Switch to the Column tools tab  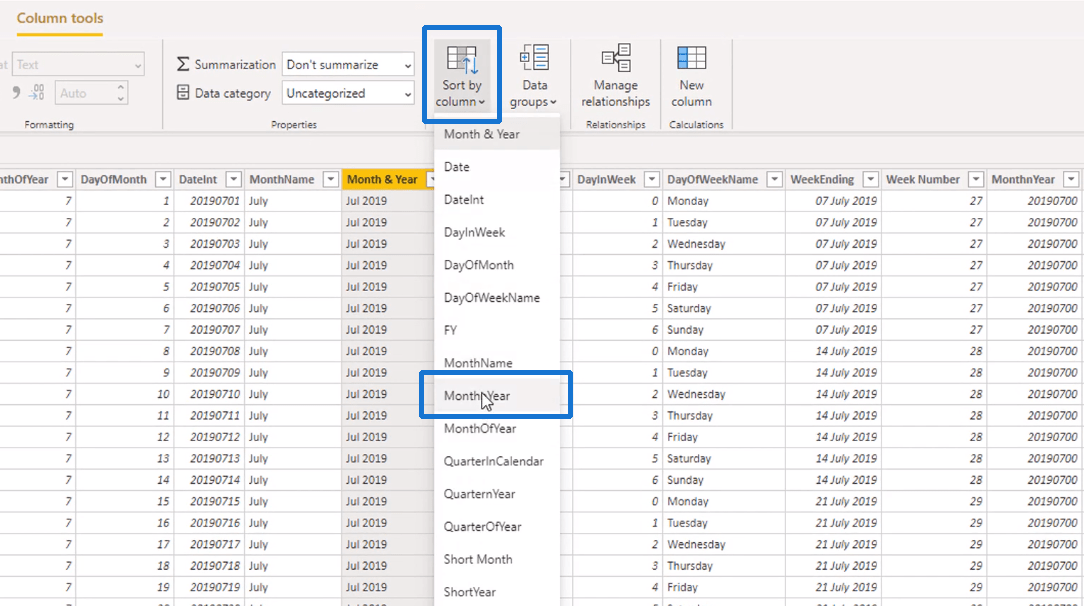(60, 19)
